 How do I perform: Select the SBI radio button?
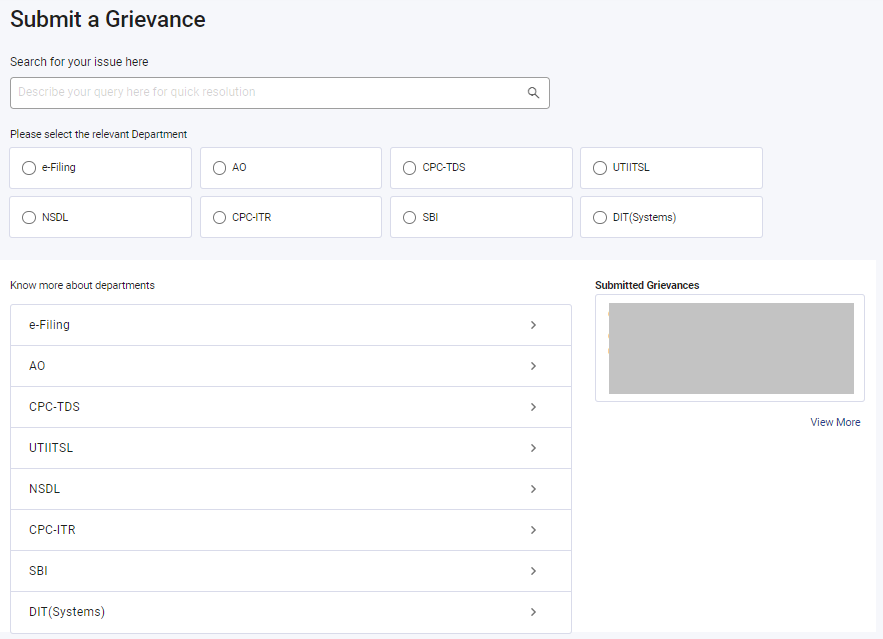(409, 218)
